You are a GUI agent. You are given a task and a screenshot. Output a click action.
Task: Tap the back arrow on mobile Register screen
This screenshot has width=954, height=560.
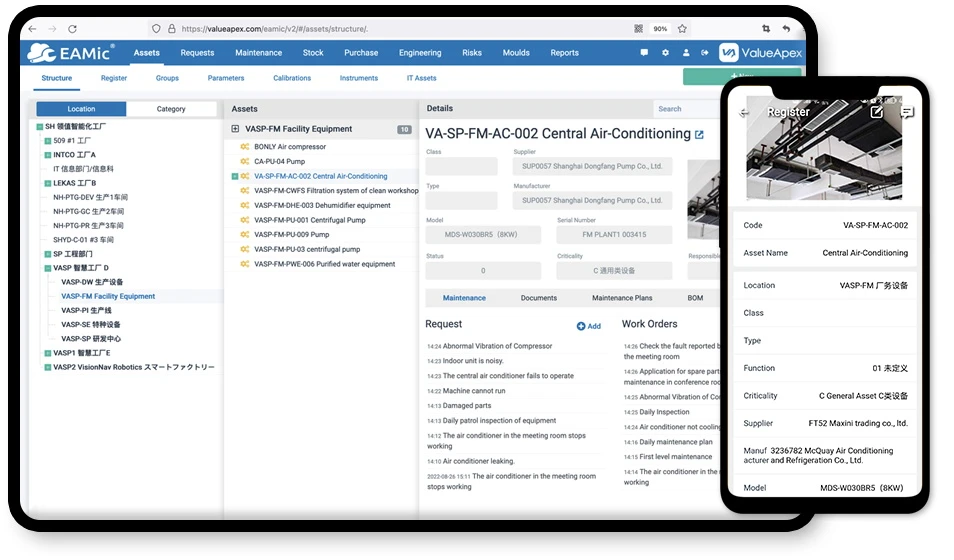tap(745, 113)
